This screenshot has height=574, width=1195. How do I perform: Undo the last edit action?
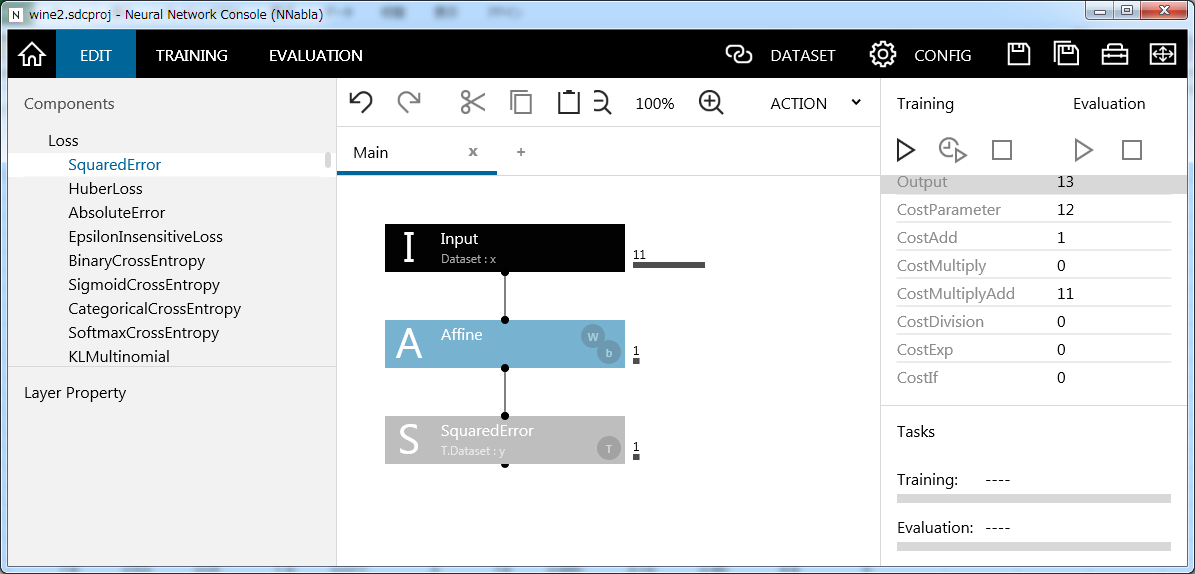(361, 103)
